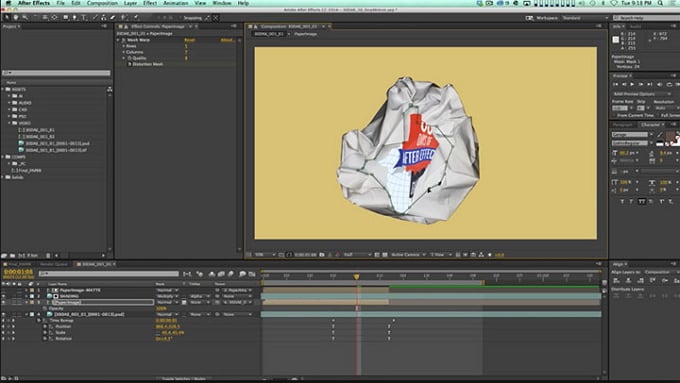Toggle the mute audio button in Preview panel
Viewport: 680px width, 383px height.
pos(660,85)
